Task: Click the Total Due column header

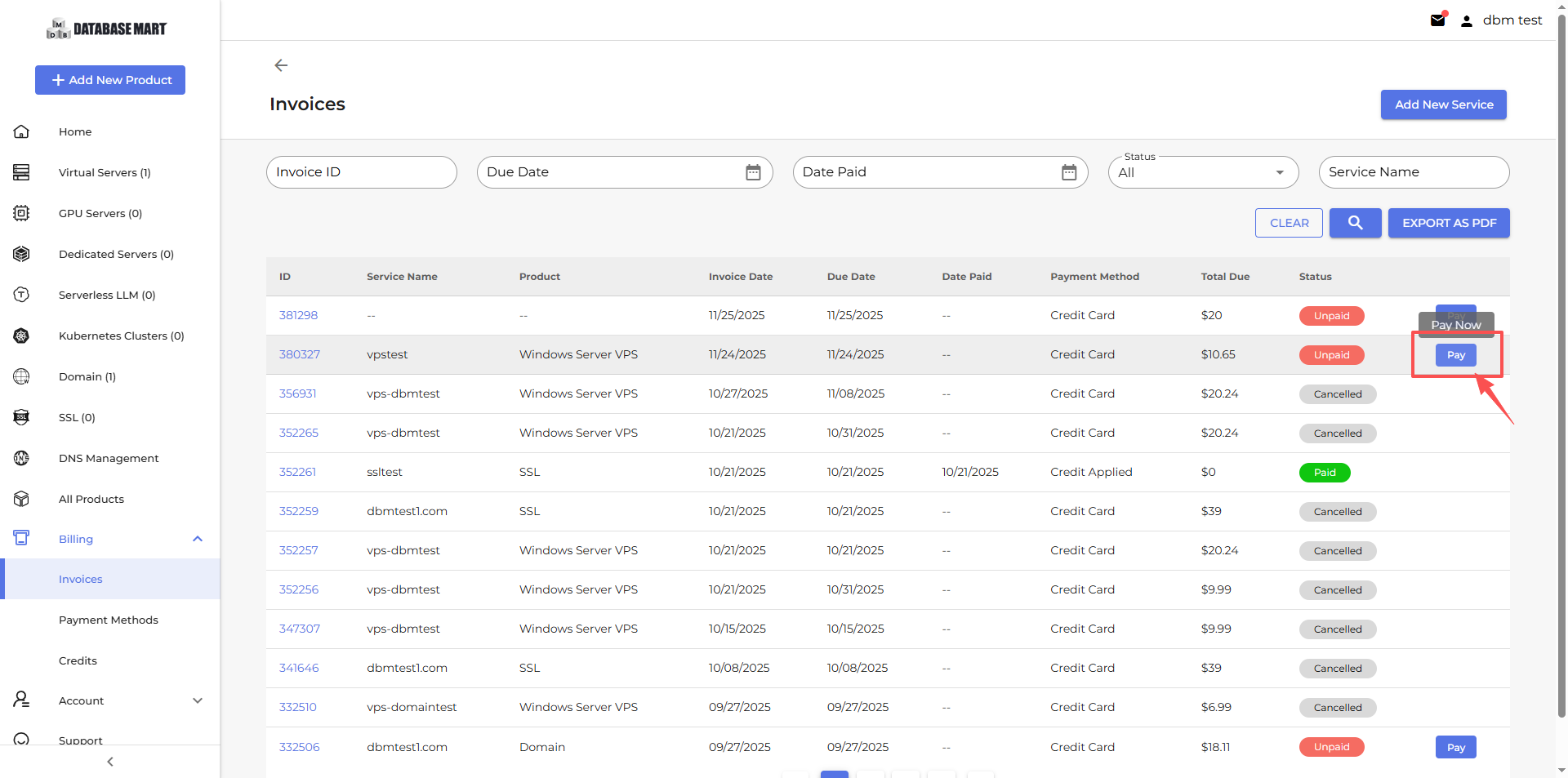Action: click(x=1225, y=277)
